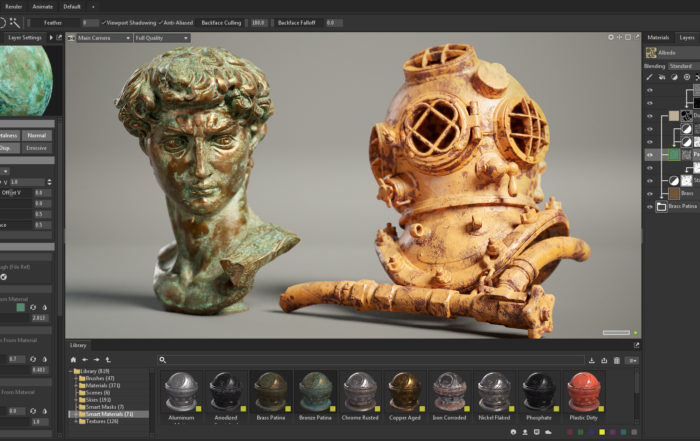Image resolution: width=700 pixels, height=441 pixels.
Task: Open the Main Camera dropdown
Action: [104, 38]
